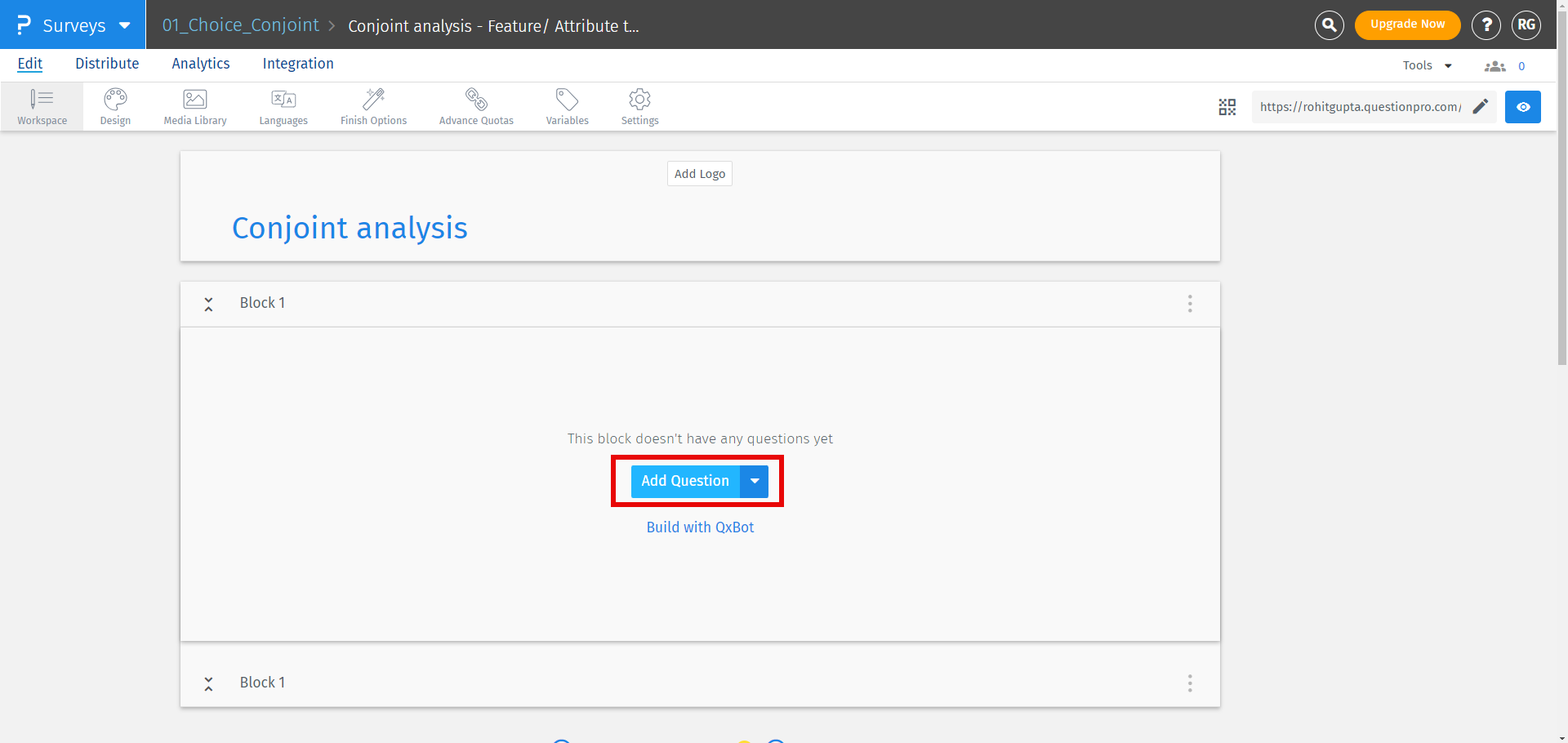The image size is (1568, 743).
Task: Click the Build with QxBot link
Action: (700, 527)
